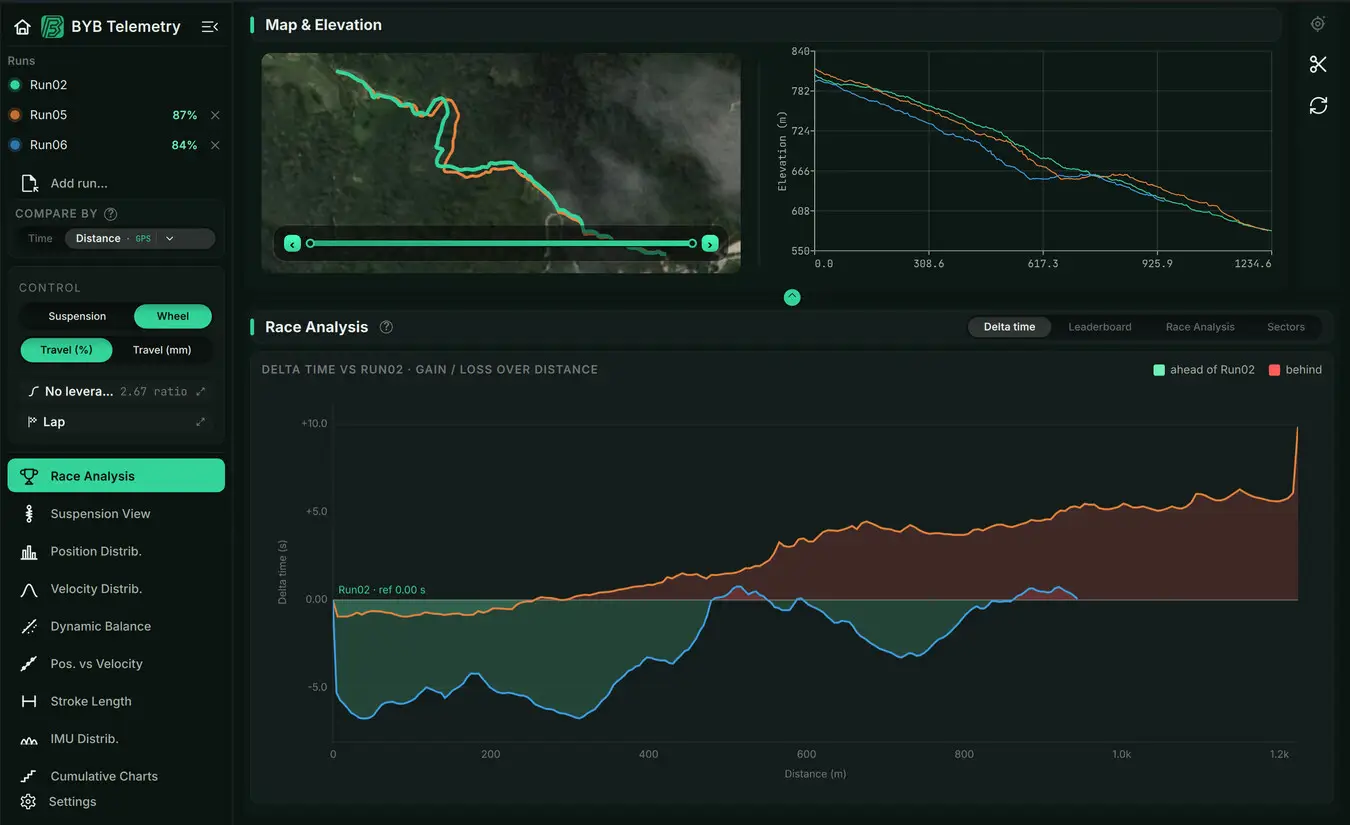Click the satellite track map
Viewport: 1350px width, 825px height.
click(501, 163)
